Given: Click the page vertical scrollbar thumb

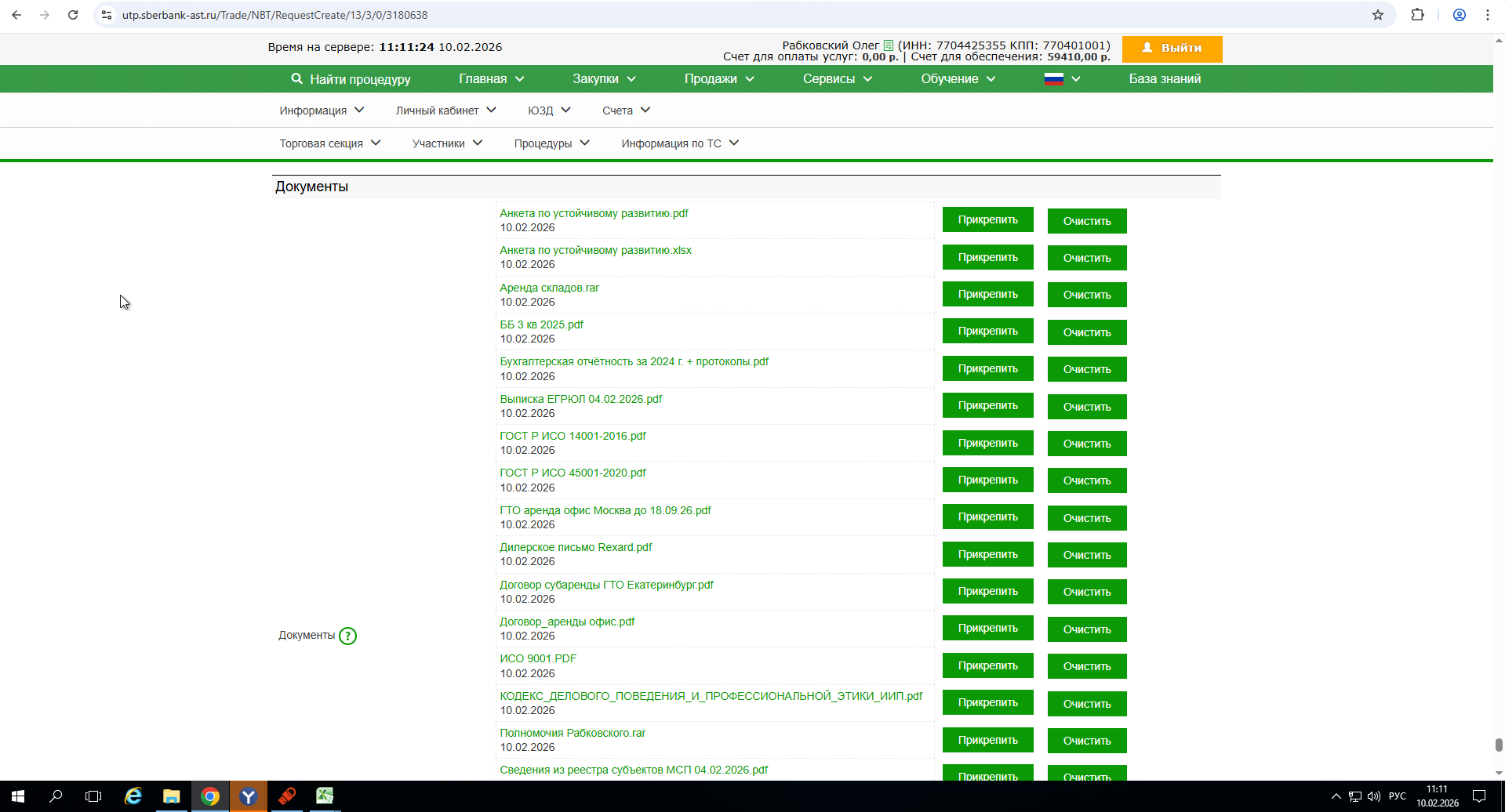Looking at the screenshot, I should pos(1499,745).
